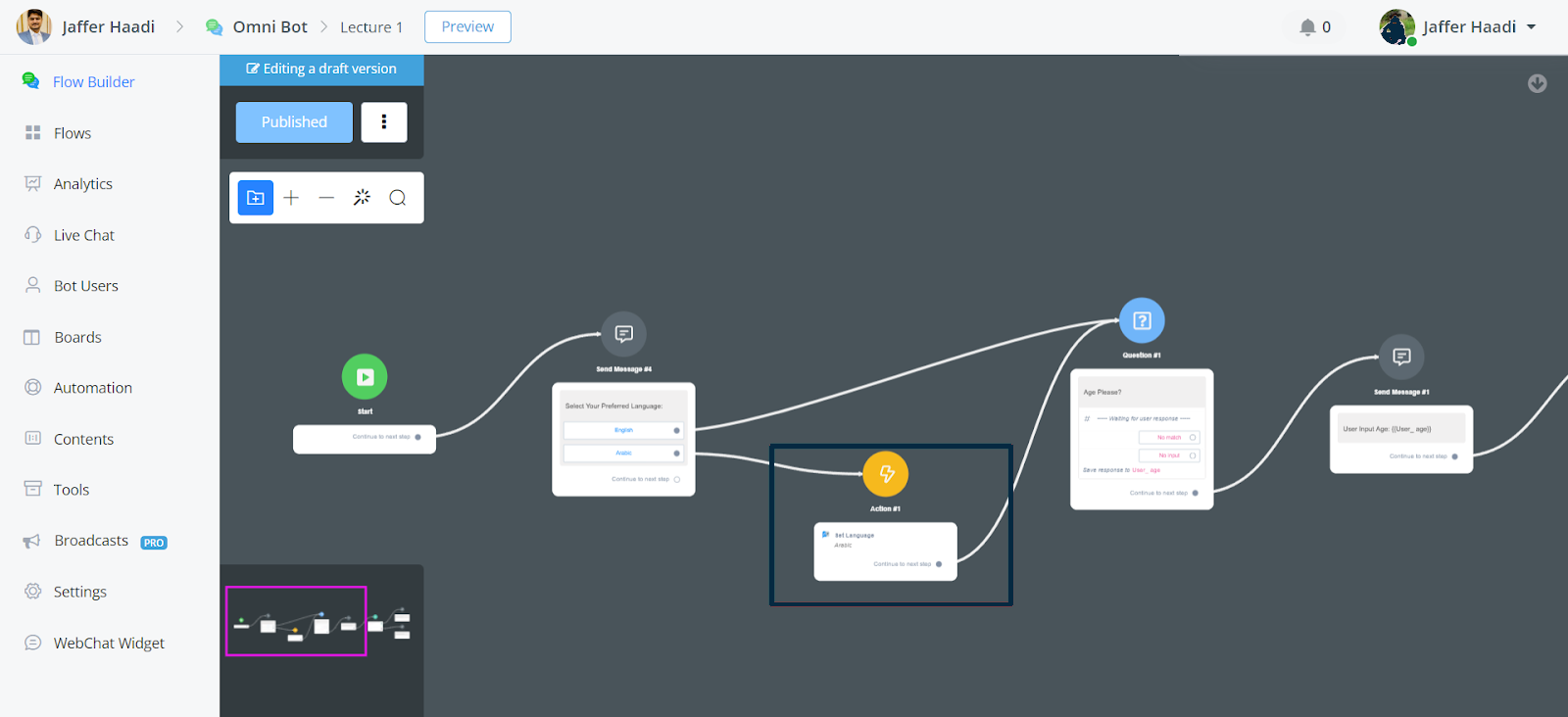
Task: Click the Contents icon
Action: tap(32, 438)
